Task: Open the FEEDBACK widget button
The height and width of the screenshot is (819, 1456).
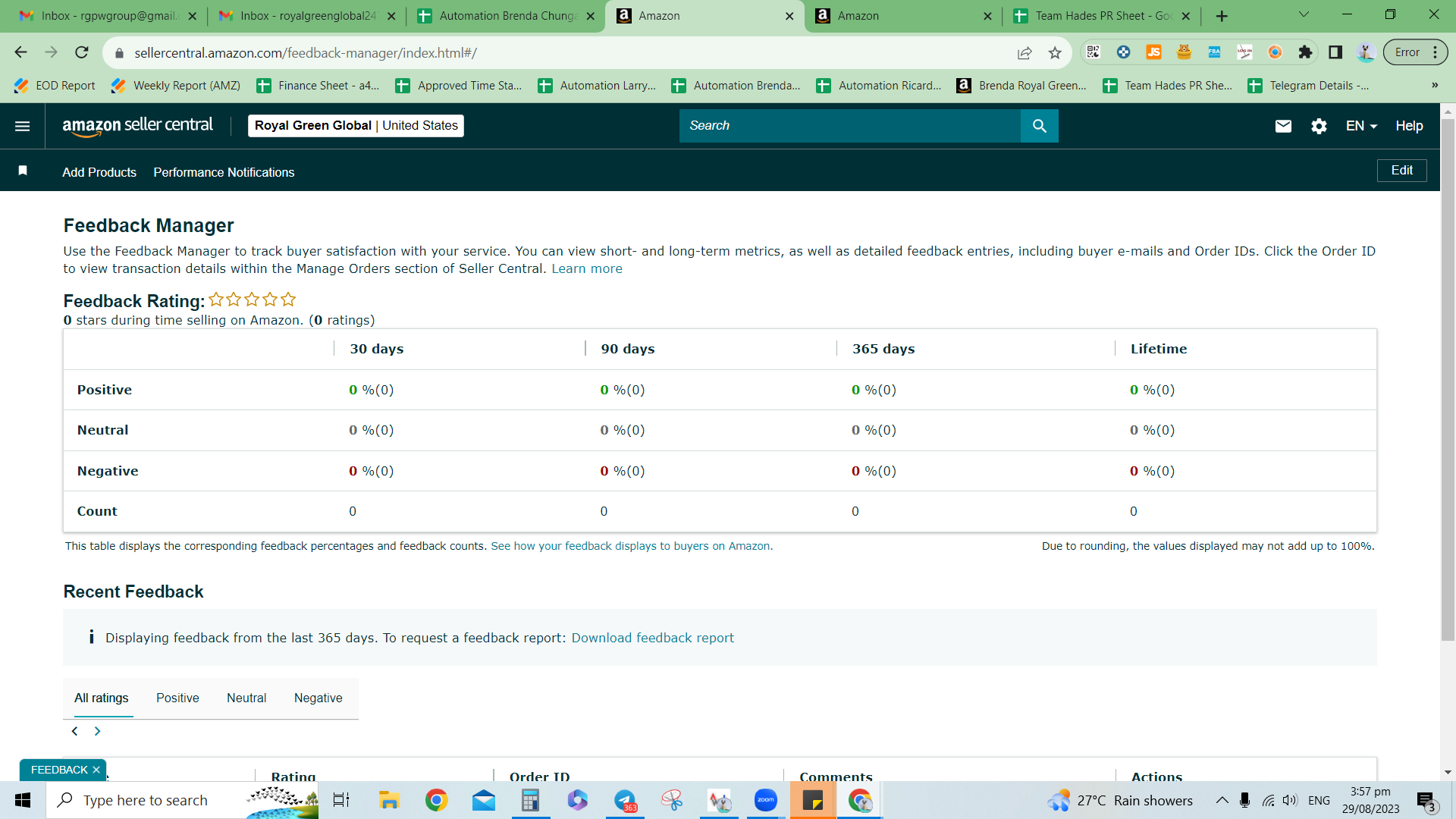Action: tap(59, 770)
